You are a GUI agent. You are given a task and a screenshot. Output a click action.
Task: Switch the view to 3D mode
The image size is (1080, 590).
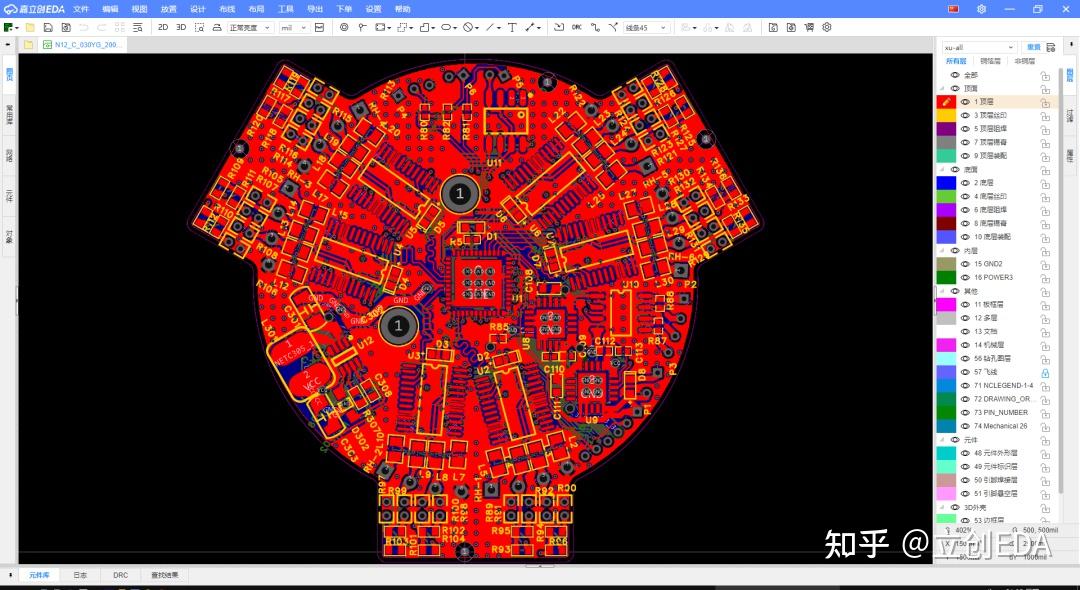coord(181,28)
